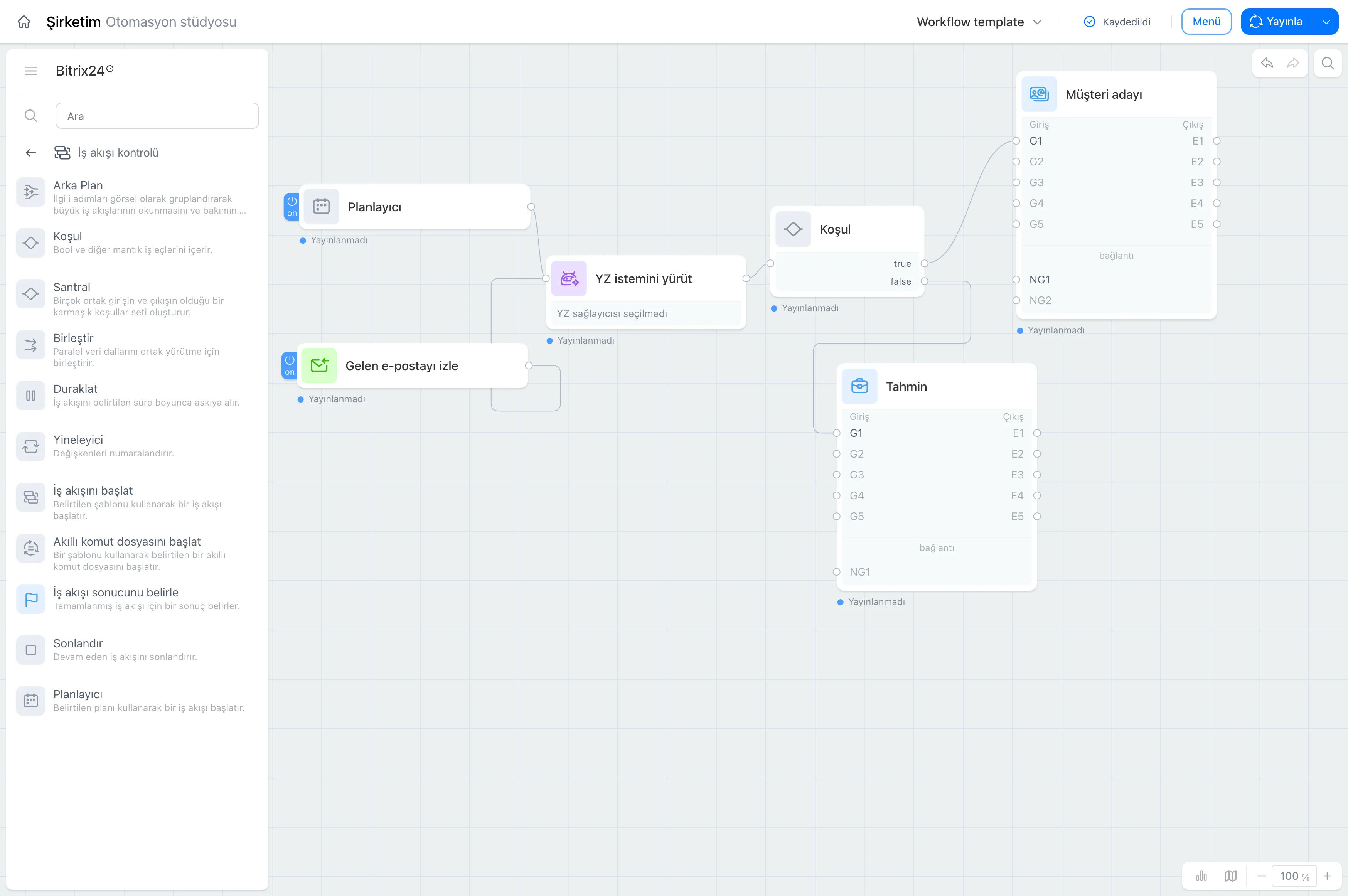Go to home via house icon
The width and height of the screenshot is (1348, 896).
pos(24,22)
